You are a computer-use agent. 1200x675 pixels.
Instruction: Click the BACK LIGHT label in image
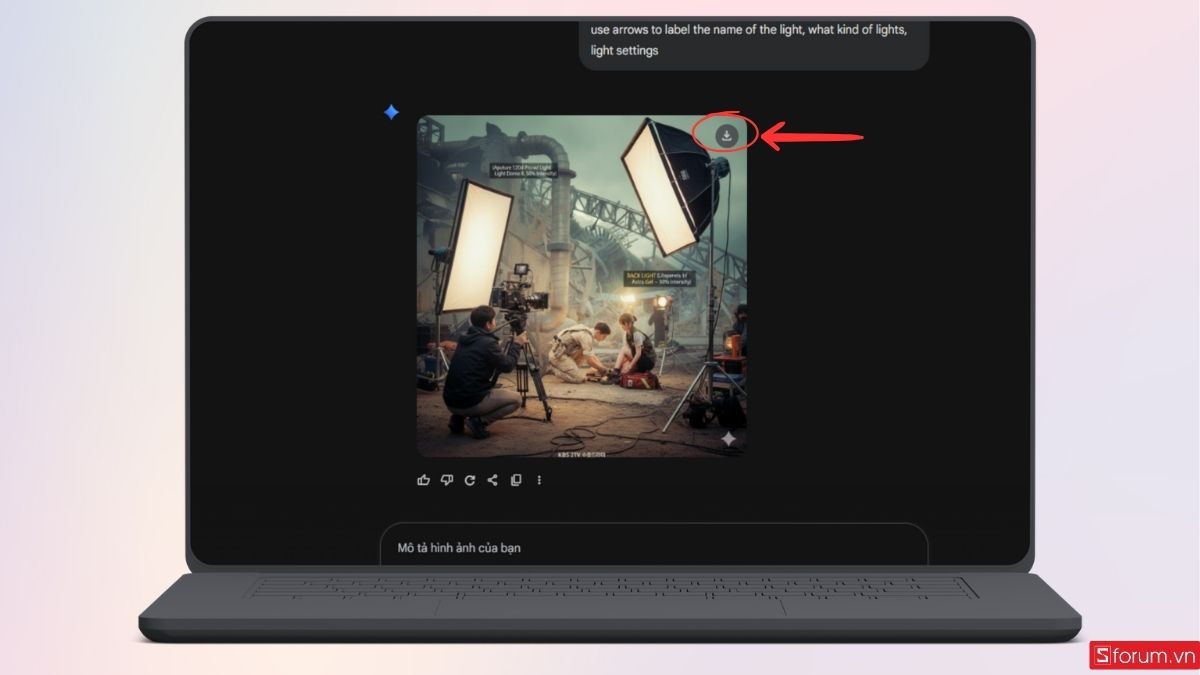661,277
